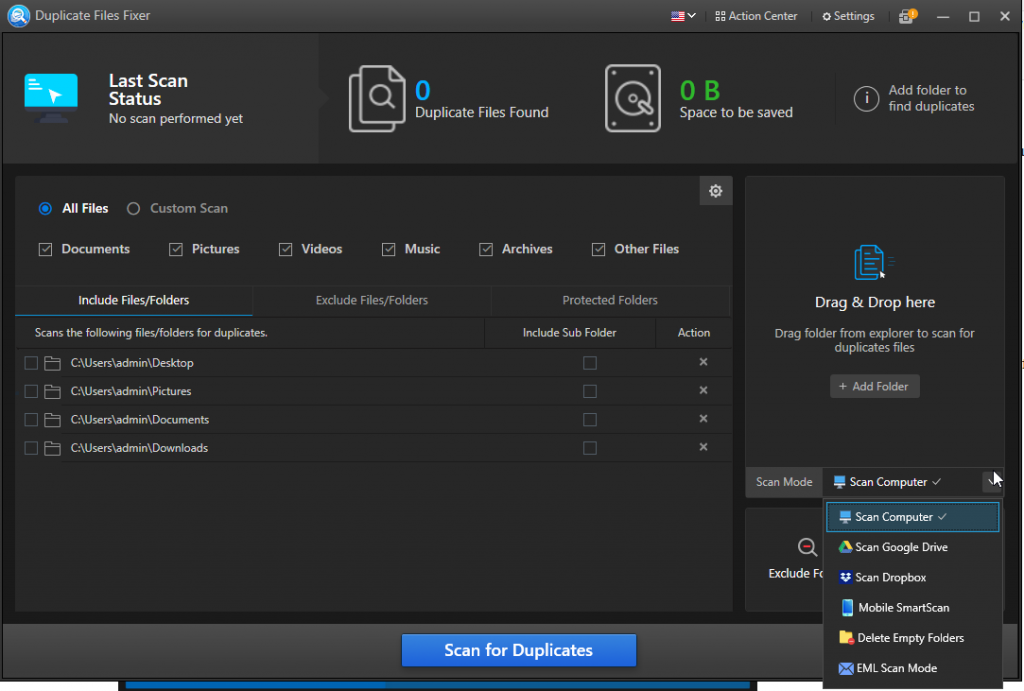Choose Scan Dropbox option
Viewport: 1024px width, 691px height.
pyautogui.click(x=912, y=577)
